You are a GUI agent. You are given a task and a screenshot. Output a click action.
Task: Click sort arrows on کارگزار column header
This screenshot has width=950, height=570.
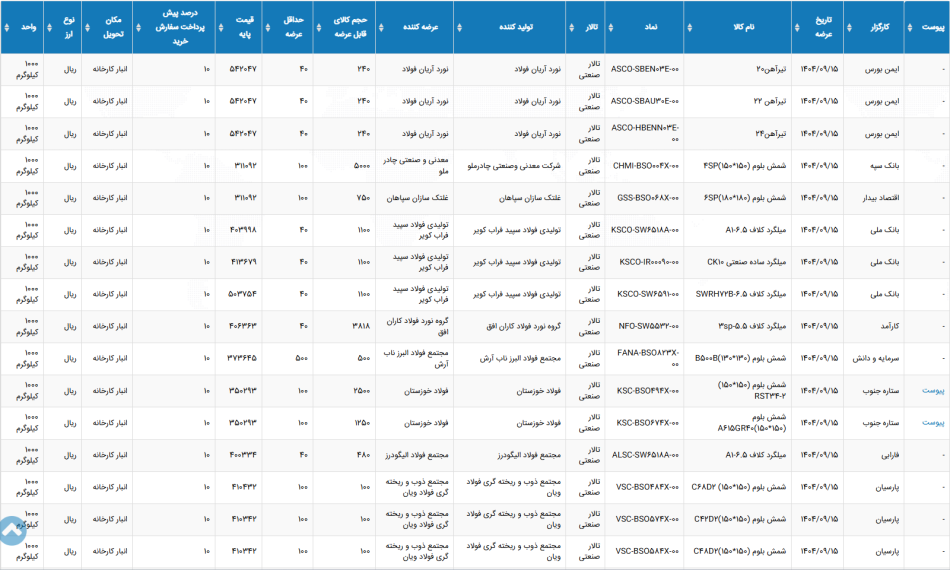849,28
